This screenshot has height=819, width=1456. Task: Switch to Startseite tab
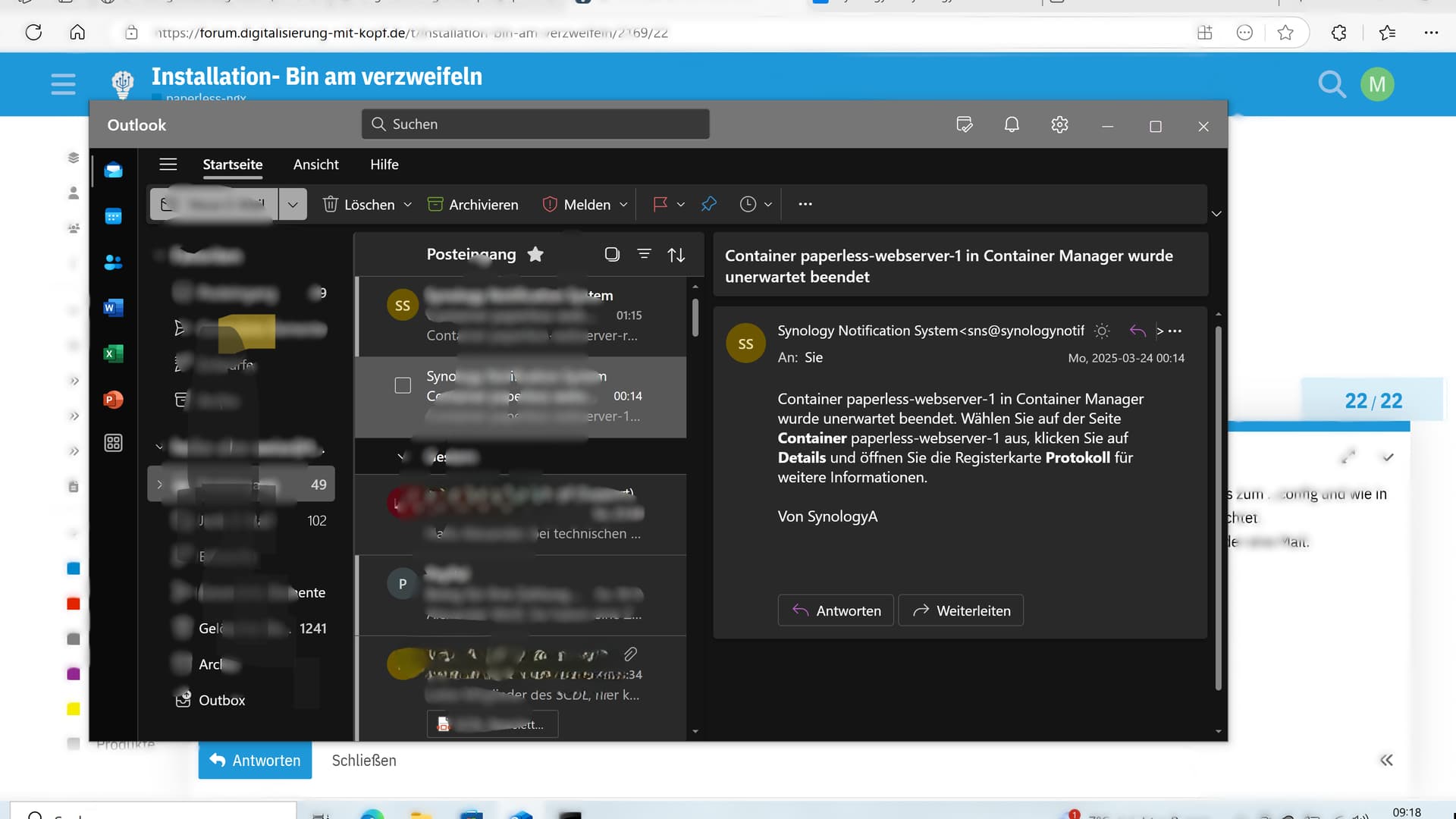pyautogui.click(x=233, y=165)
